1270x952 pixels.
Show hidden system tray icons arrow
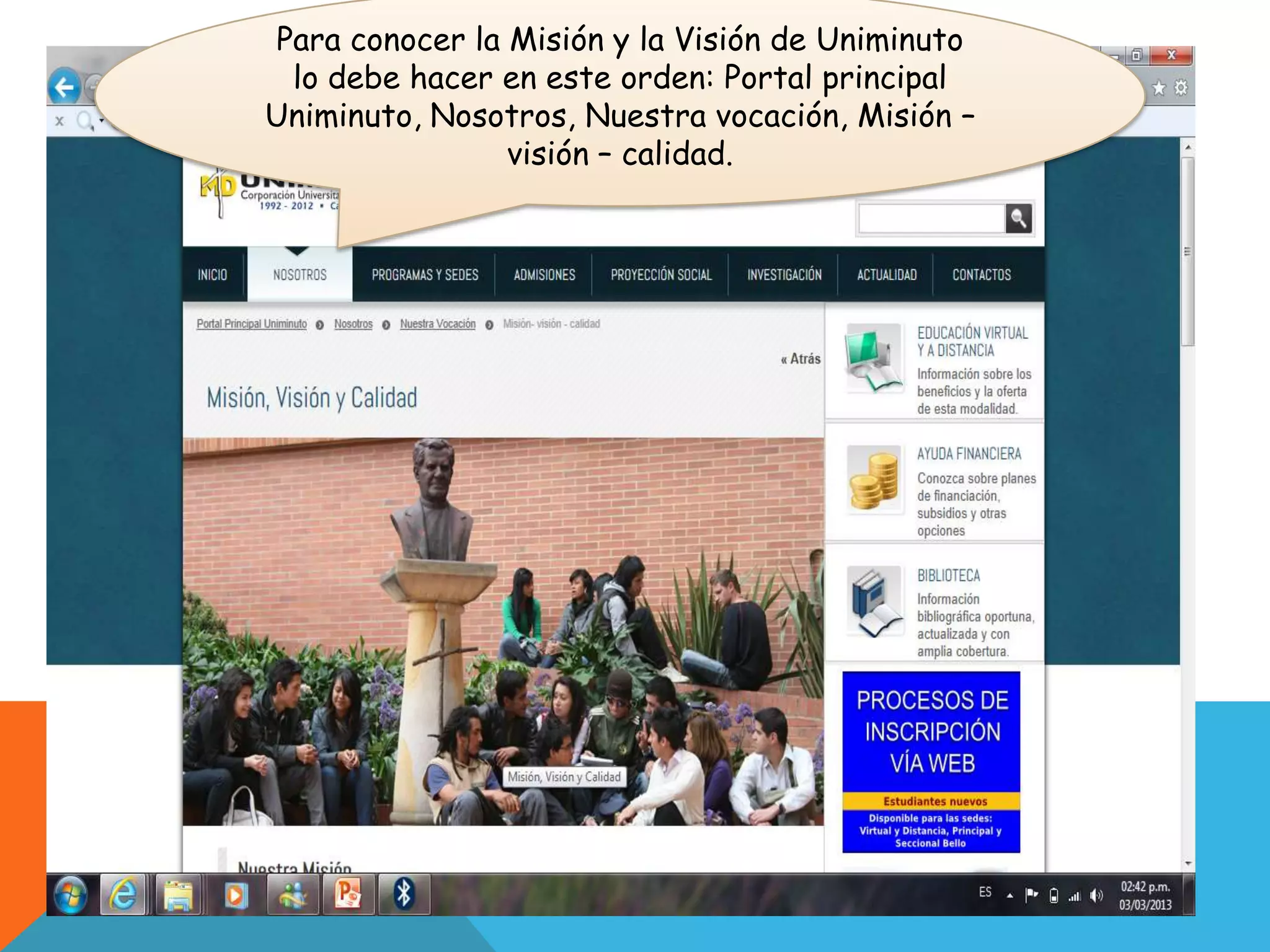(1010, 895)
